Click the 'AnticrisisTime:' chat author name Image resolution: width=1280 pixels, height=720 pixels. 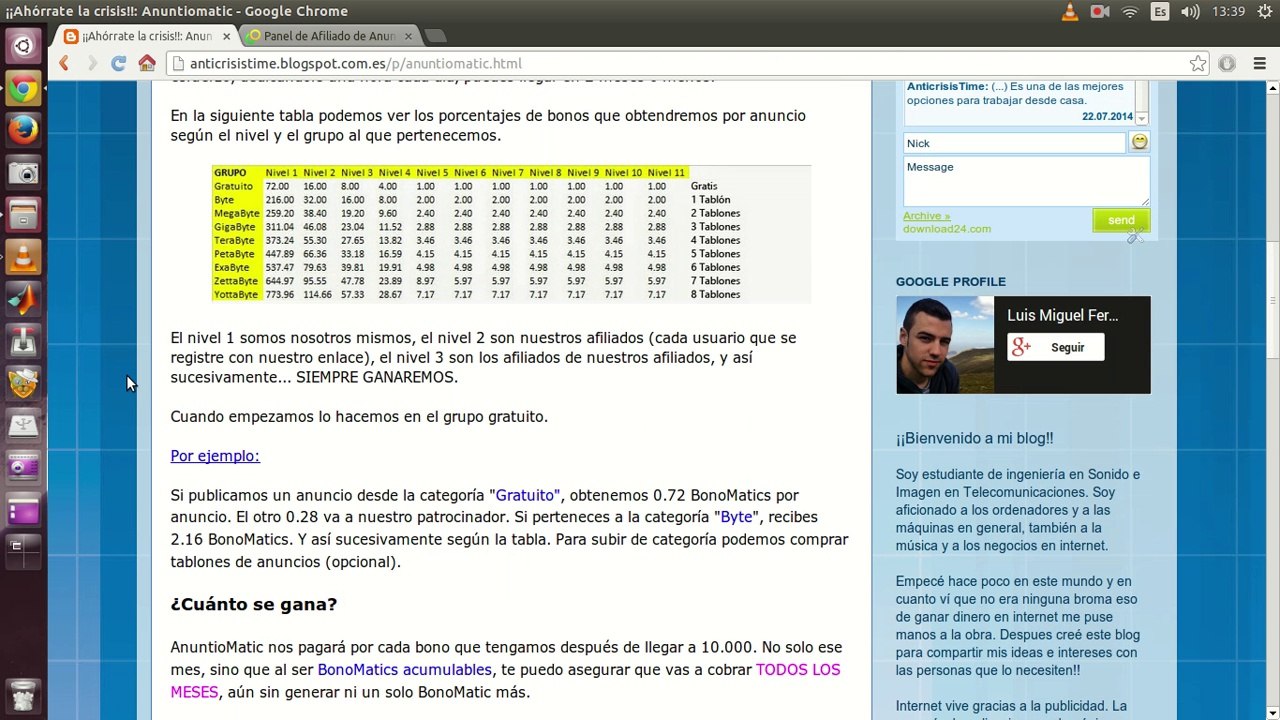pyautogui.click(x=947, y=87)
